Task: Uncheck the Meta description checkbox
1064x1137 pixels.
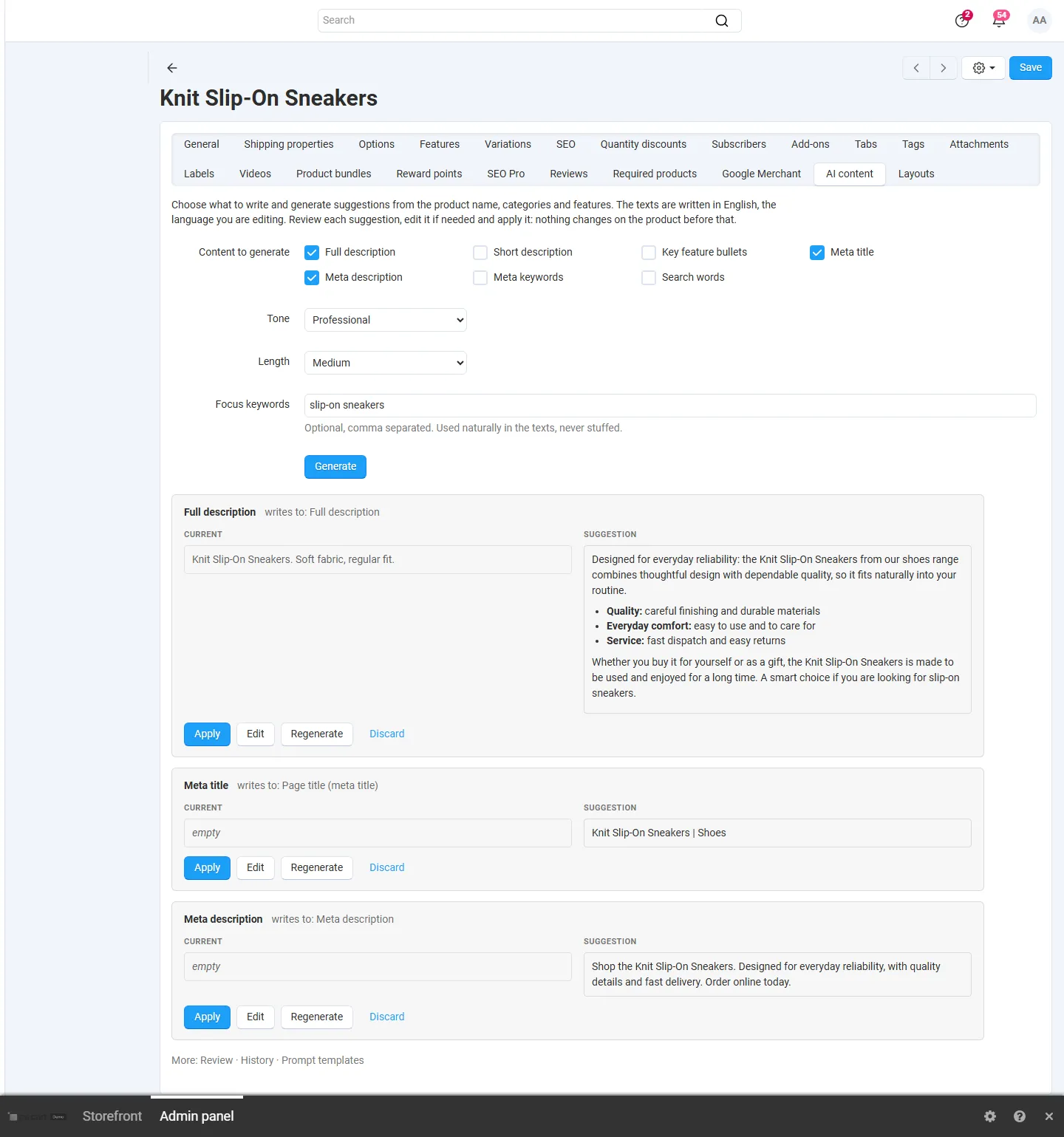Action: tap(312, 278)
